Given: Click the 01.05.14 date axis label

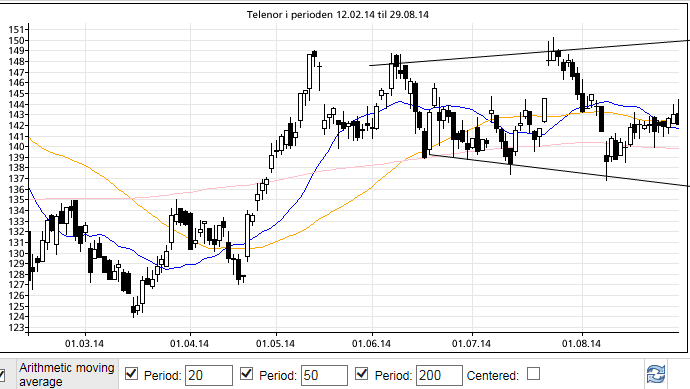Looking at the screenshot, I should pyautogui.click(x=275, y=344).
